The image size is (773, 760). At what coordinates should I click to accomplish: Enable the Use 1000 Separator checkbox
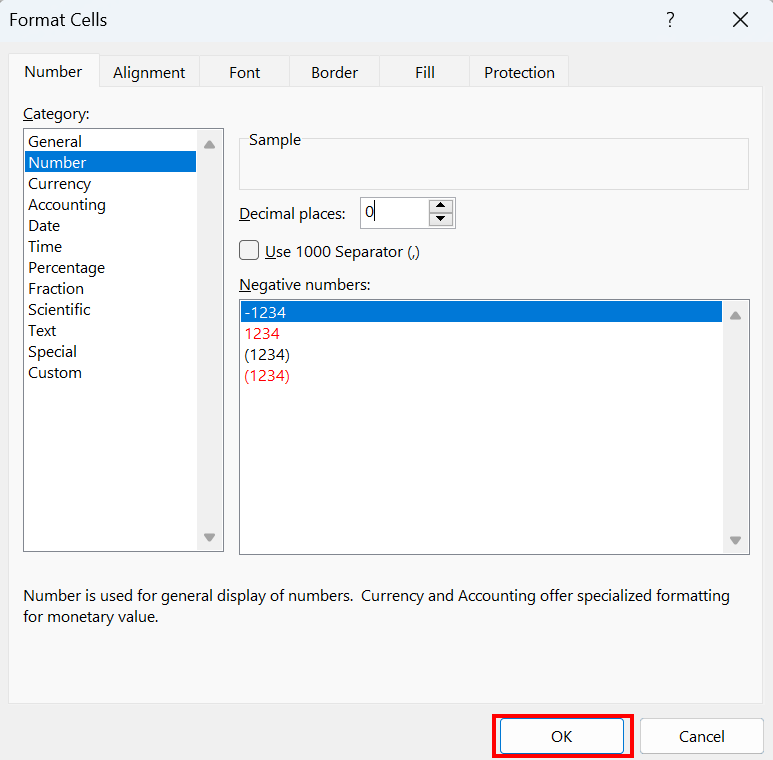250,251
